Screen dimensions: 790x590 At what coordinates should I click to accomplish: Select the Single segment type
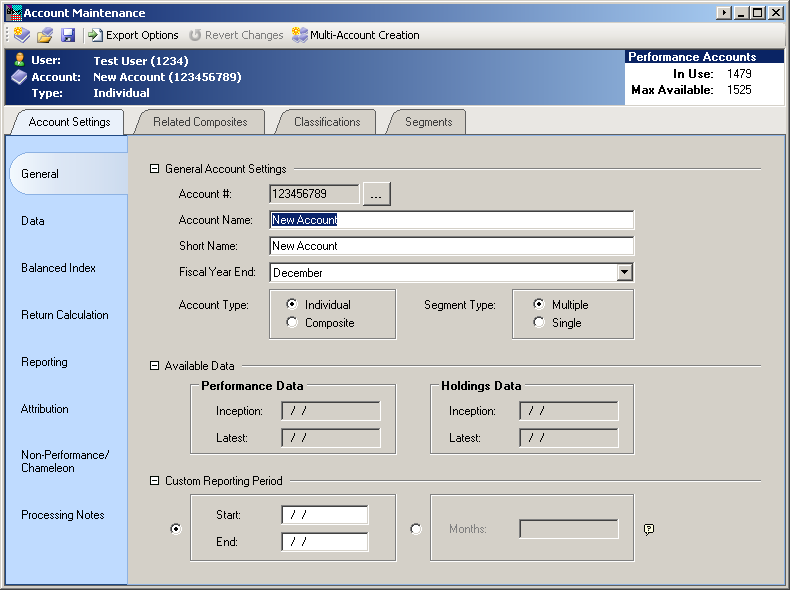click(539, 323)
